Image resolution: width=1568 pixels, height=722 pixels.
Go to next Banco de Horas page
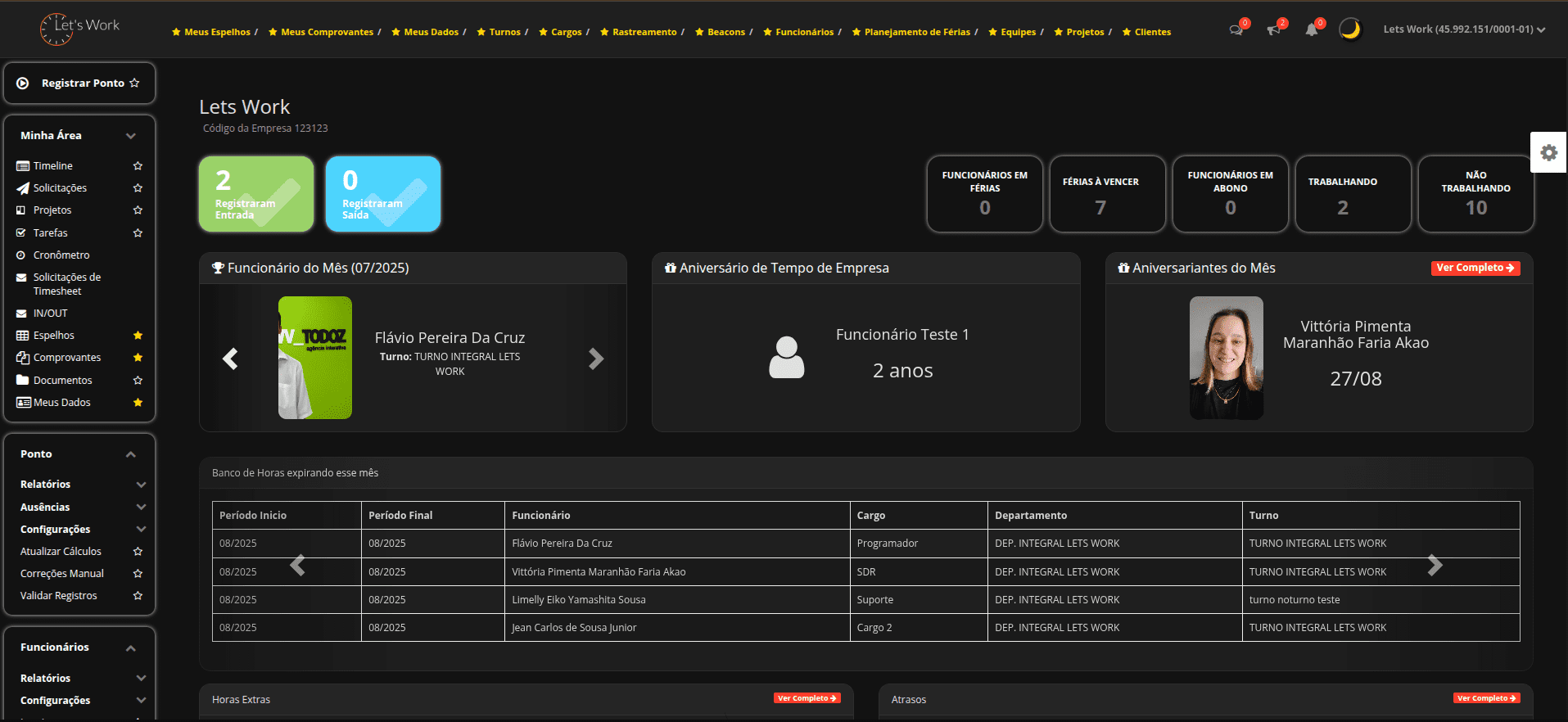point(1435,565)
